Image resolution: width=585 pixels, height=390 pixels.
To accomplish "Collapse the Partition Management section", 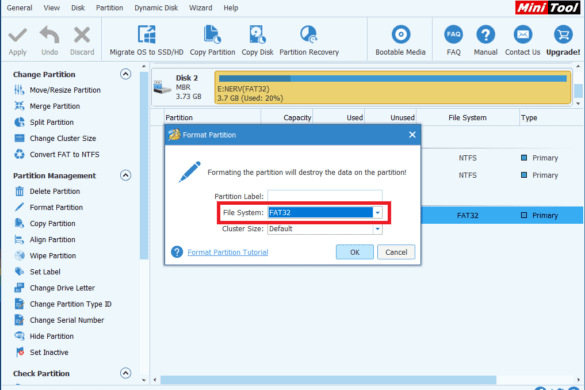I will point(126,175).
